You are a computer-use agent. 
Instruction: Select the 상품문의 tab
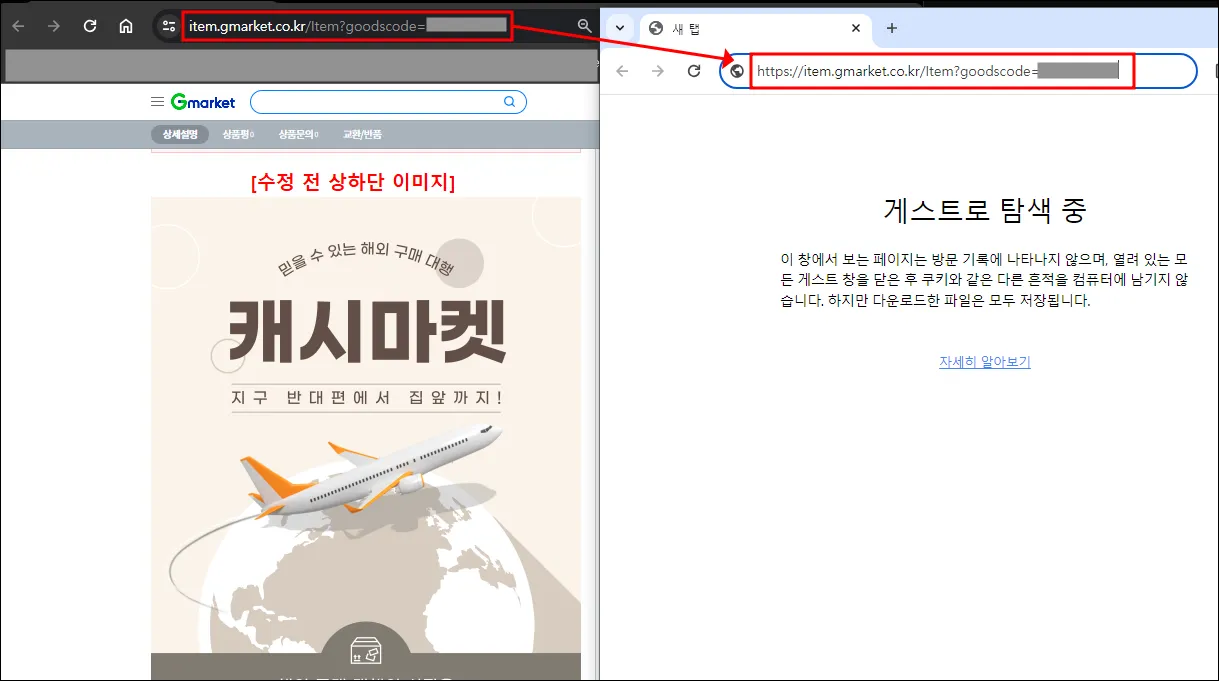point(299,134)
